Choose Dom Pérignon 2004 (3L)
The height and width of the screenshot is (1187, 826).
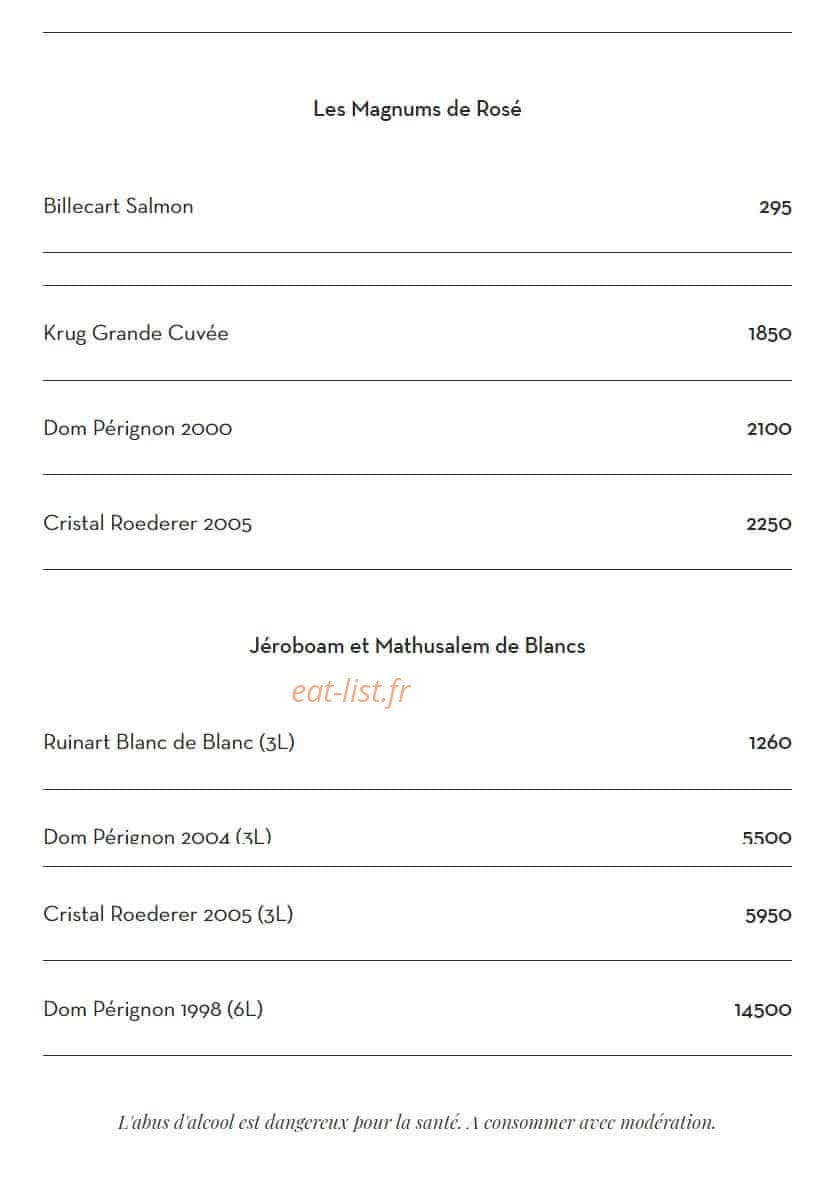pos(157,837)
